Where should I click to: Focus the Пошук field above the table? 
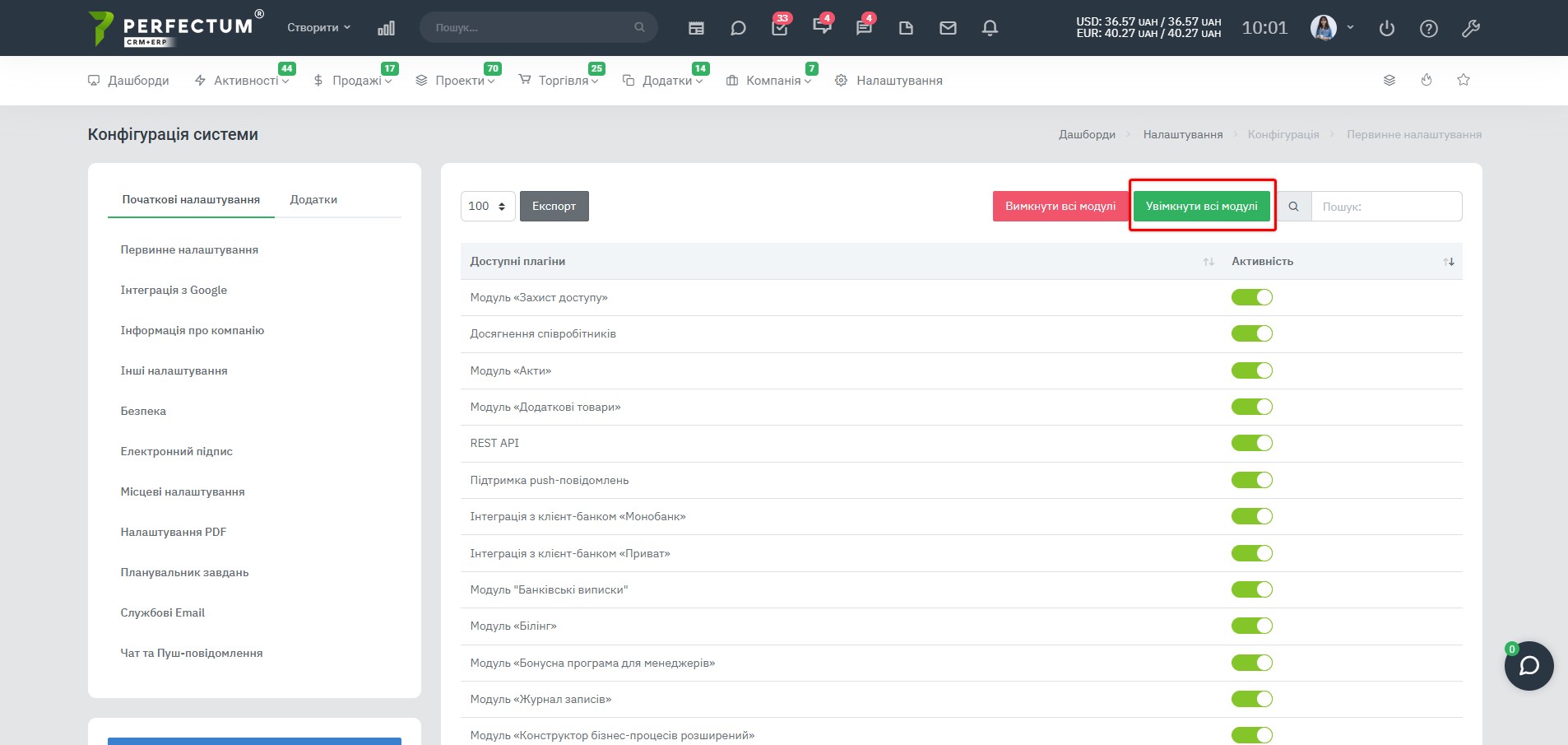click(1386, 207)
